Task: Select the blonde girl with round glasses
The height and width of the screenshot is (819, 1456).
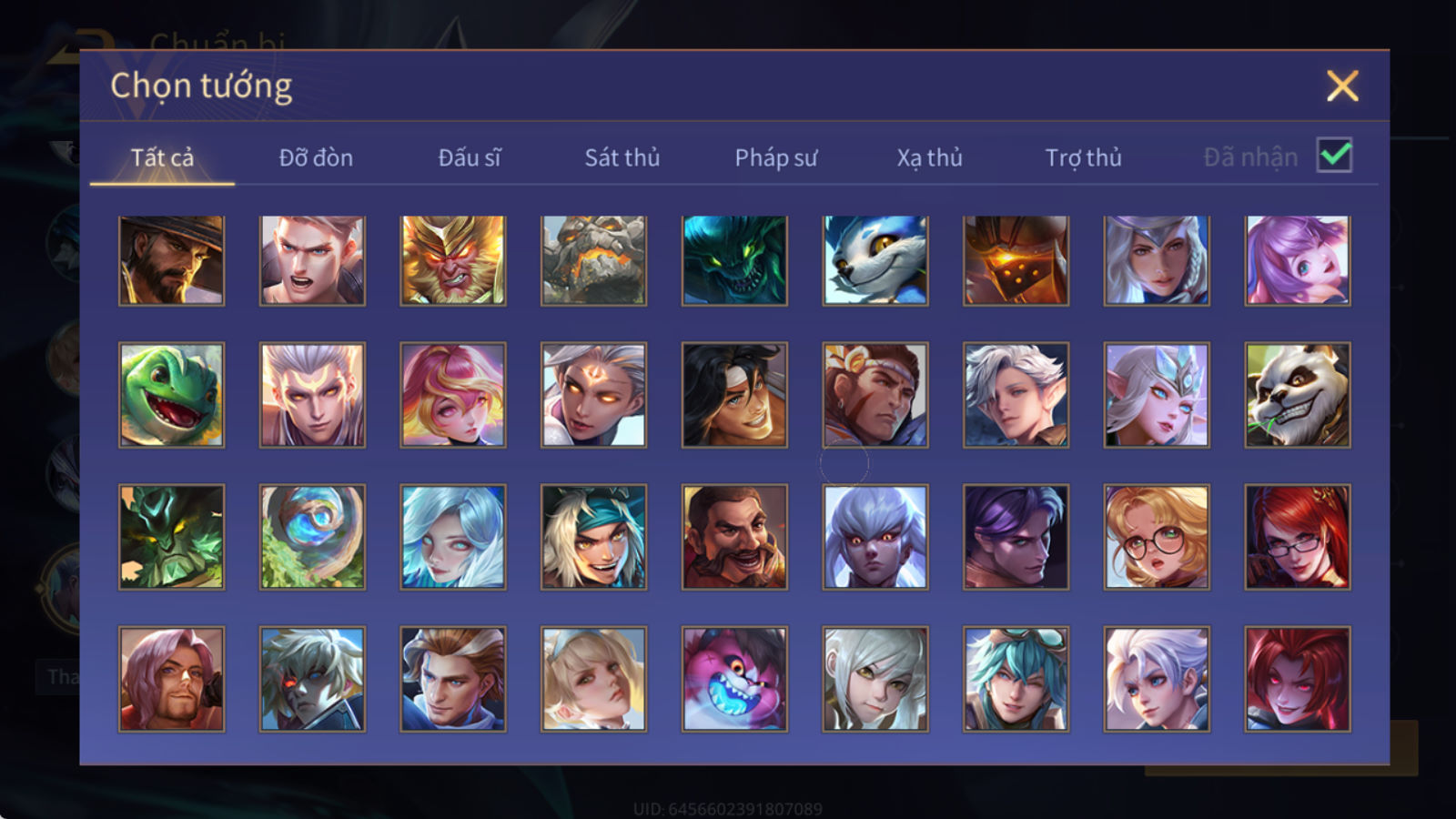Action: [1157, 537]
